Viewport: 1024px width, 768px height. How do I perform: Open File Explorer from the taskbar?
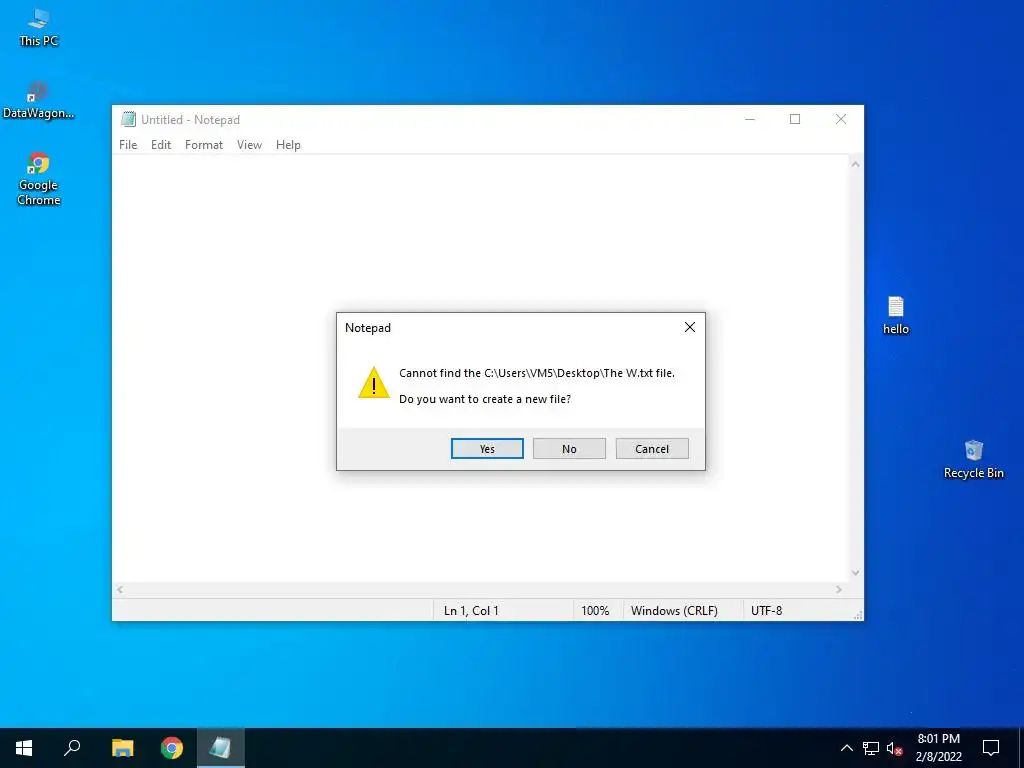coord(122,748)
